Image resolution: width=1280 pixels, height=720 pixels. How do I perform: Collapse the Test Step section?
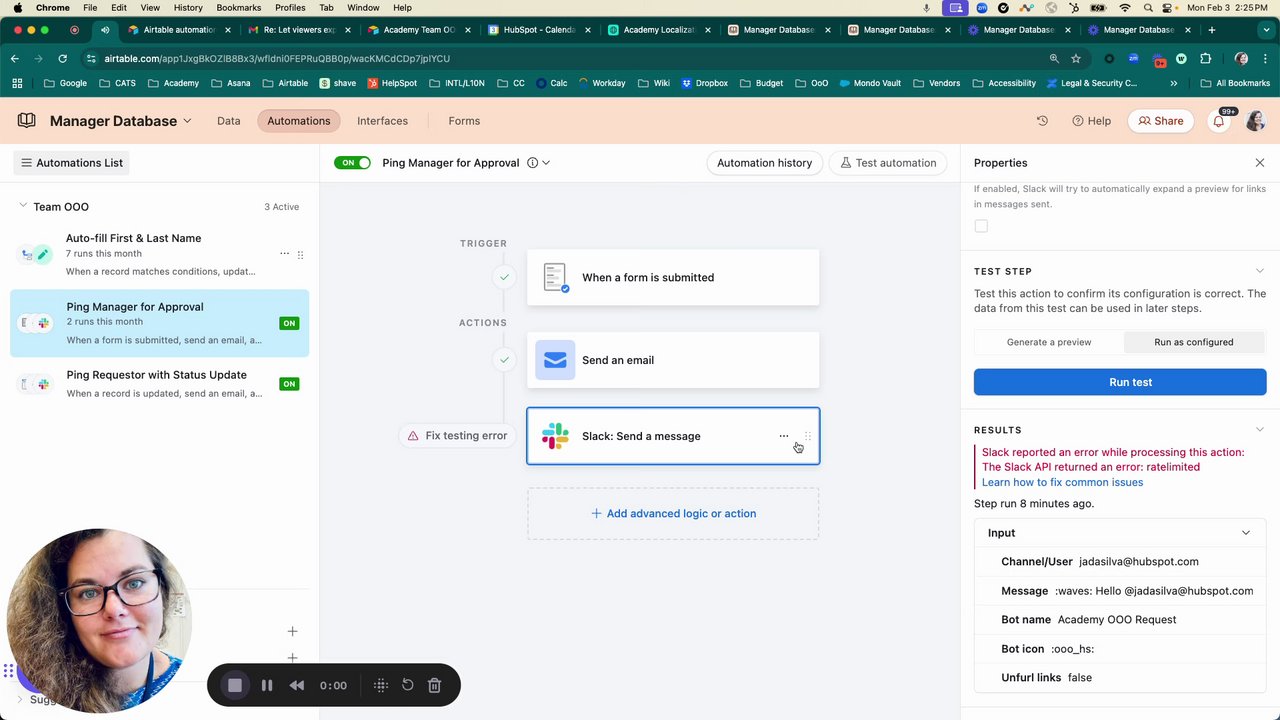pyautogui.click(x=1260, y=271)
